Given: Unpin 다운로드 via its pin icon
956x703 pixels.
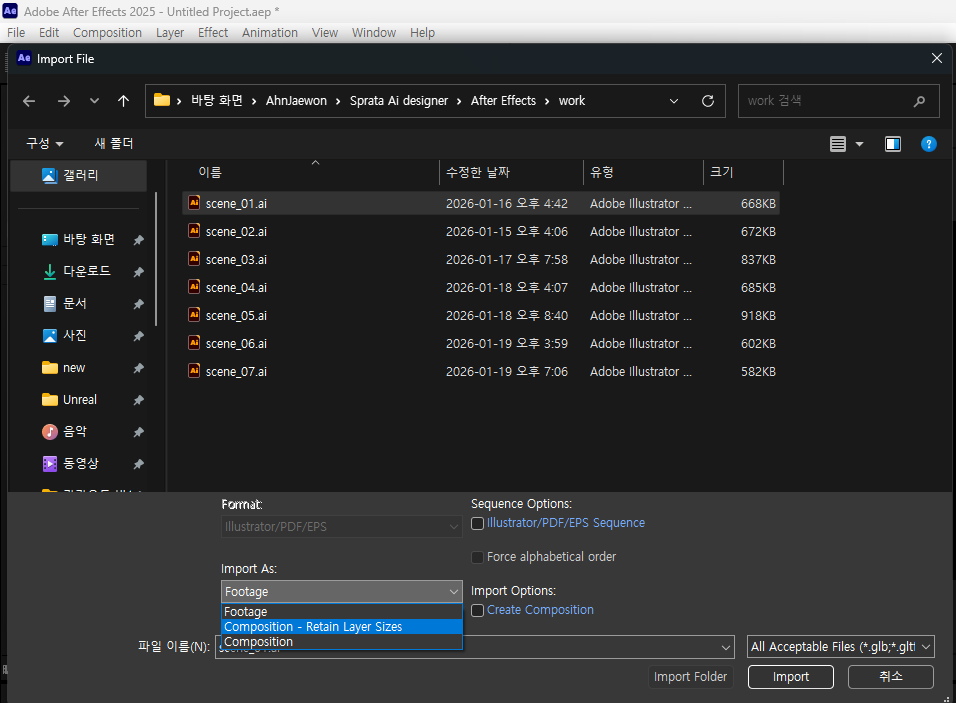Looking at the screenshot, I should 138,272.
